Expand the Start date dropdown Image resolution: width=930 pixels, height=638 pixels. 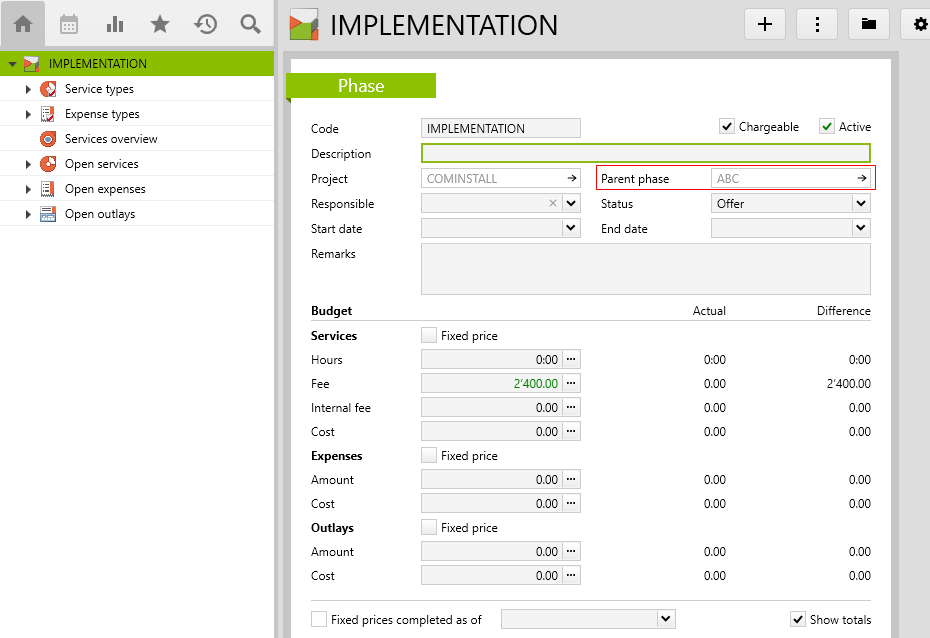[x=571, y=228]
